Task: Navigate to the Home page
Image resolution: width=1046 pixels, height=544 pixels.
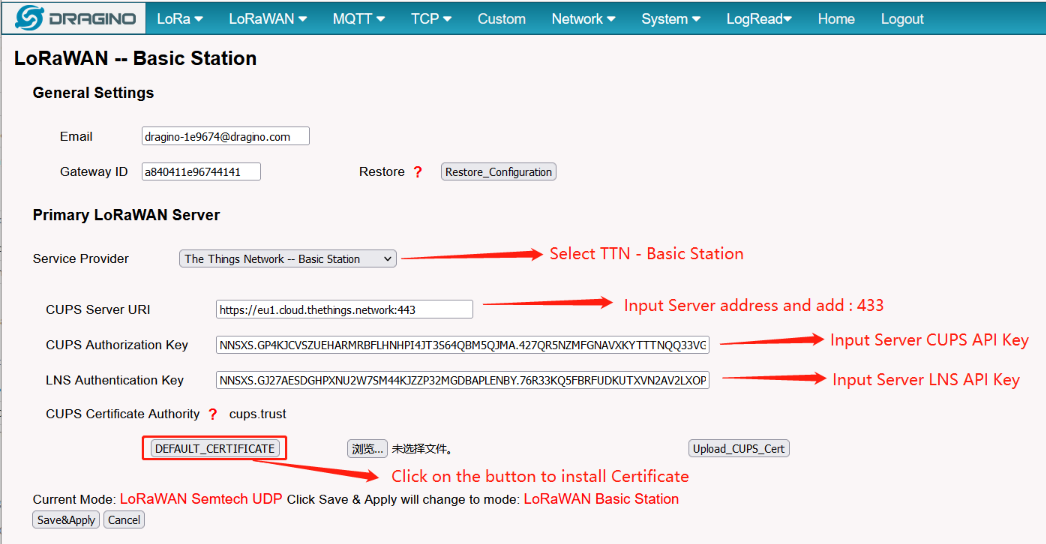Action: [x=836, y=19]
